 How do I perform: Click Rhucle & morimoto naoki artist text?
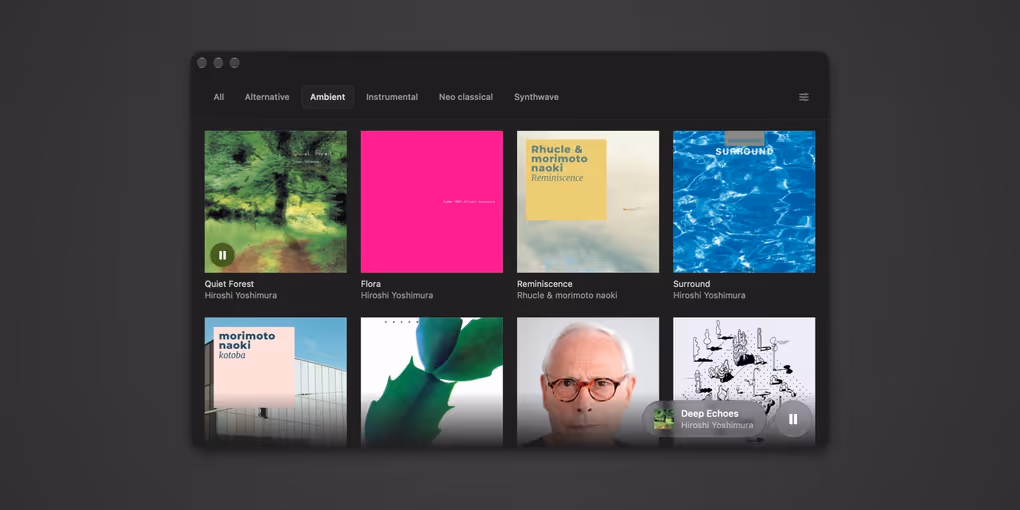click(567, 295)
